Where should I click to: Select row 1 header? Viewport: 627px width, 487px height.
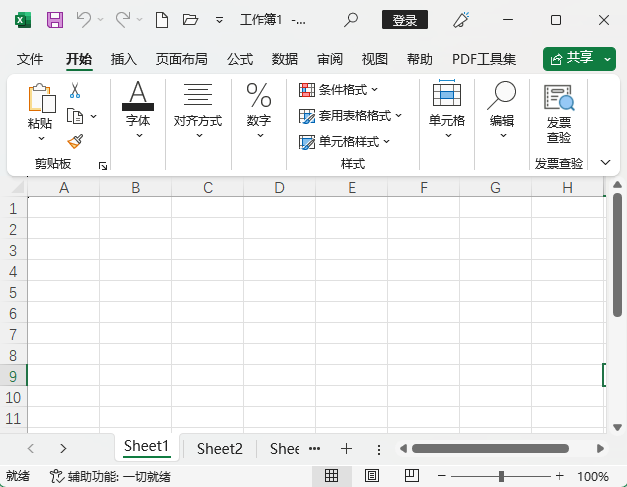click(13, 208)
